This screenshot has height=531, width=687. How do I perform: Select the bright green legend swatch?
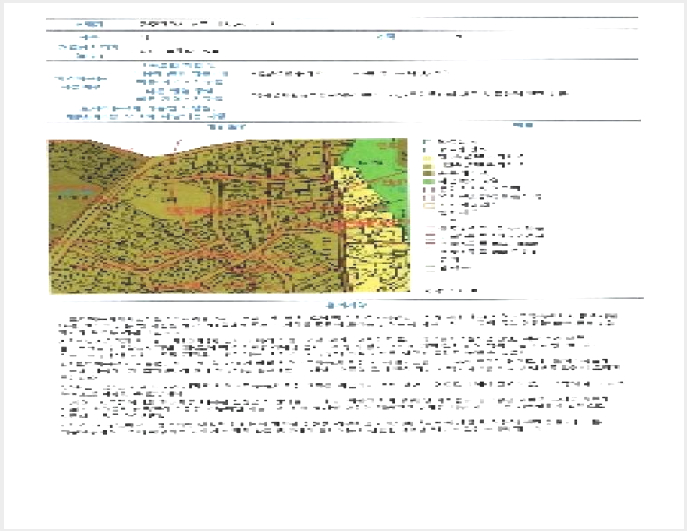429,181
